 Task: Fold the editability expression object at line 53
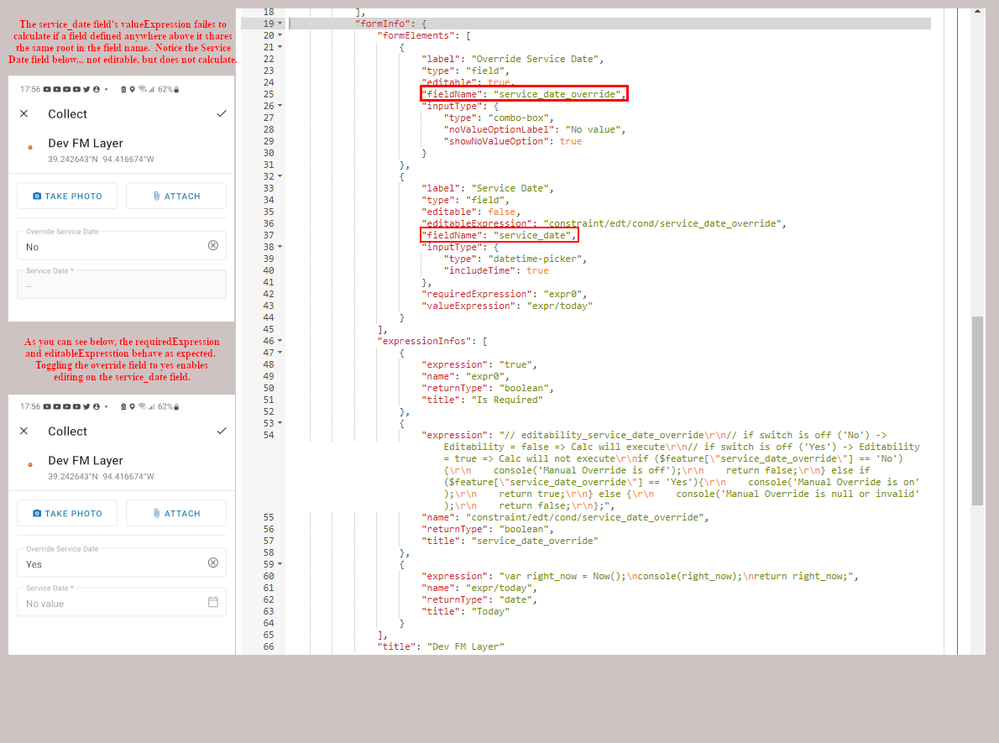tap(280, 423)
